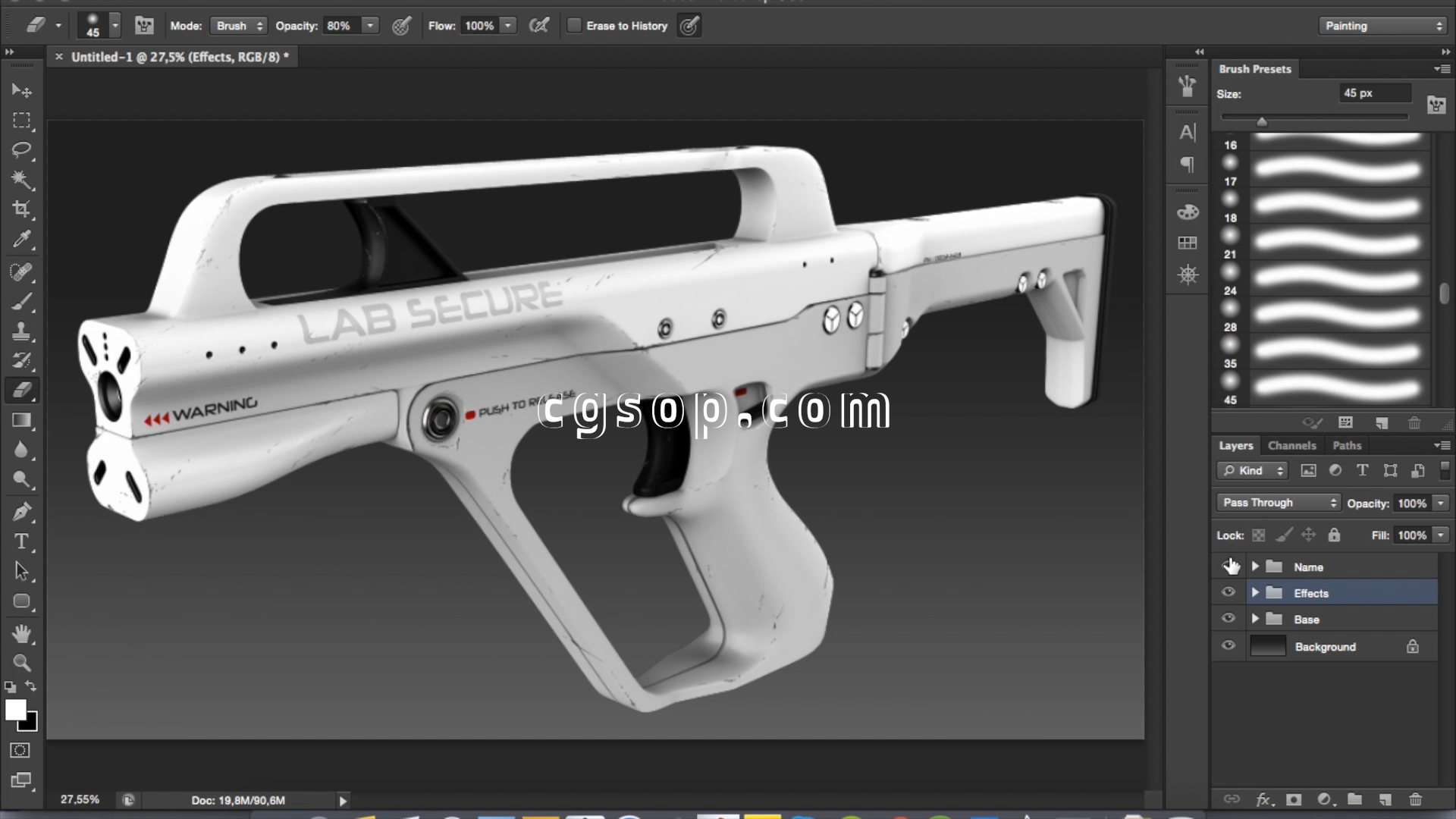Open the Pass Through blend mode dropdown
The width and height of the screenshot is (1456, 819).
pyautogui.click(x=1279, y=503)
